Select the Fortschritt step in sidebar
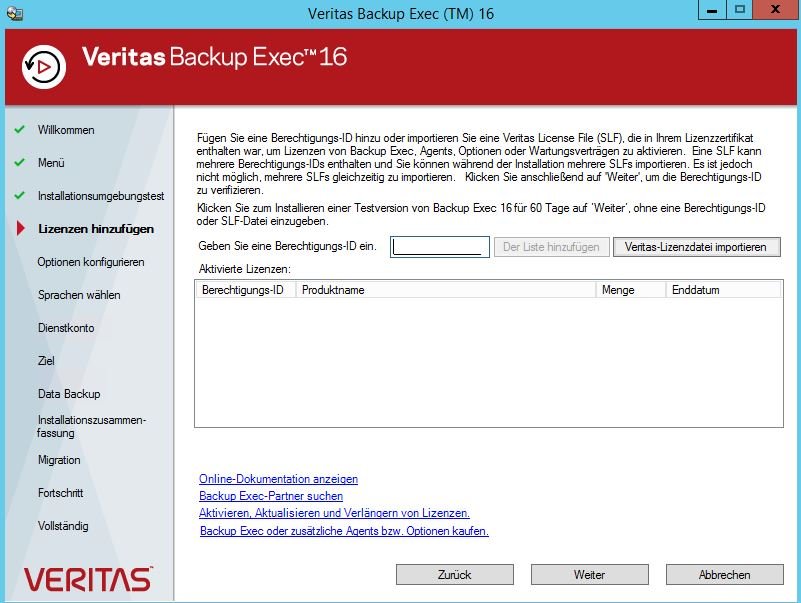The height and width of the screenshot is (603, 801). click(x=60, y=493)
